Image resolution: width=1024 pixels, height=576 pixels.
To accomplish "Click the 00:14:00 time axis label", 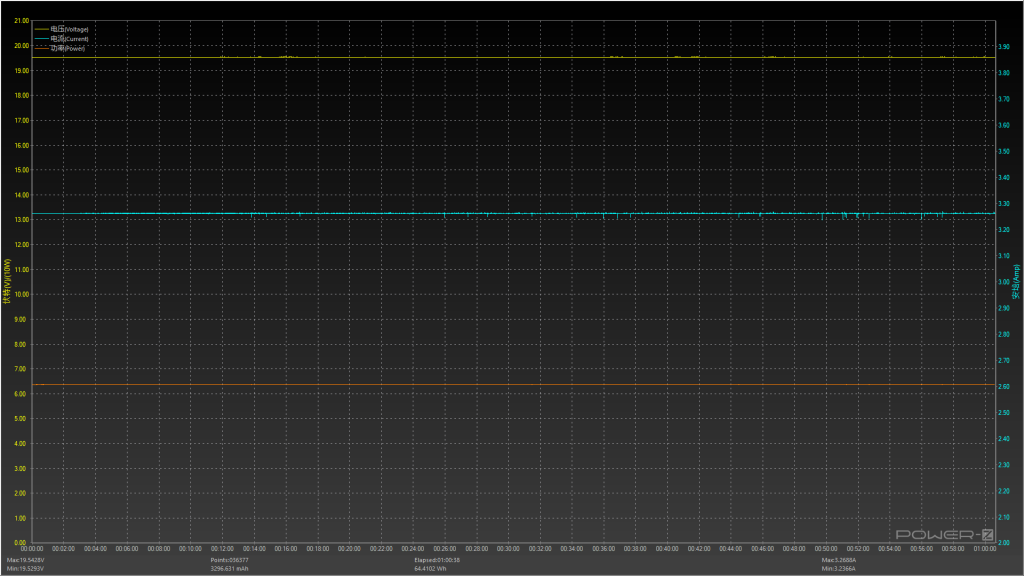I will point(254,549).
